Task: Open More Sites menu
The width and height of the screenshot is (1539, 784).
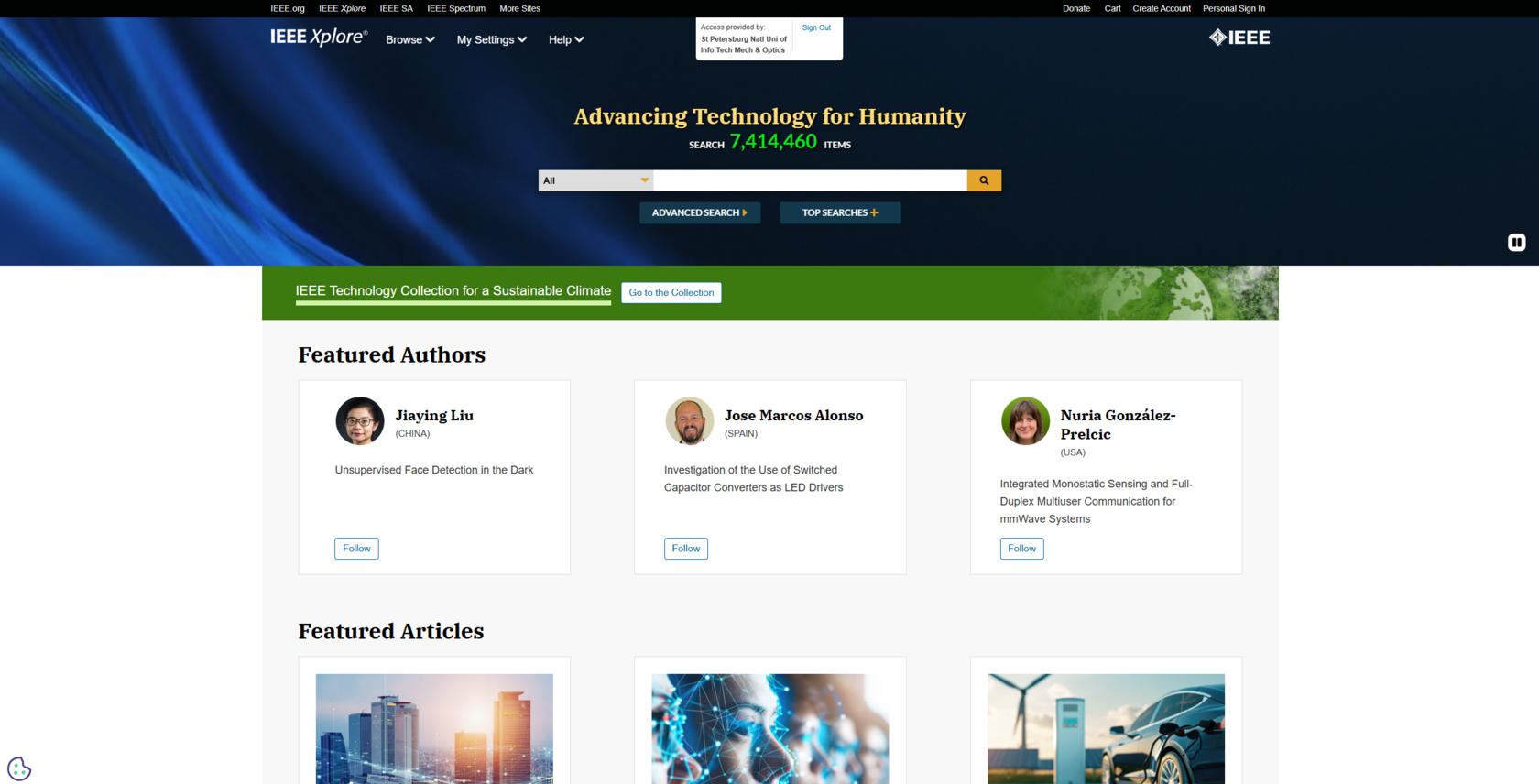Action: click(519, 8)
